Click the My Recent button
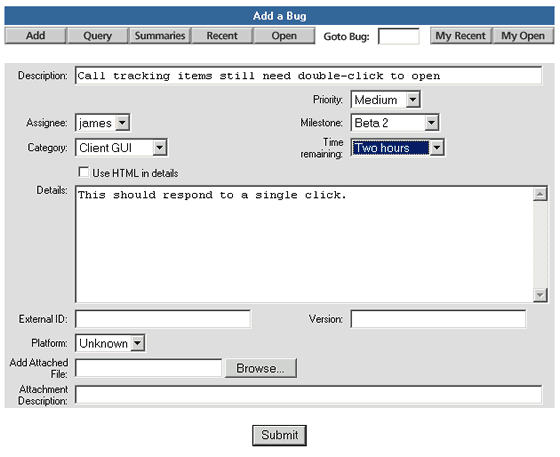The width and height of the screenshot is (560, 457). pyautogui.click(x=461, y=36)
